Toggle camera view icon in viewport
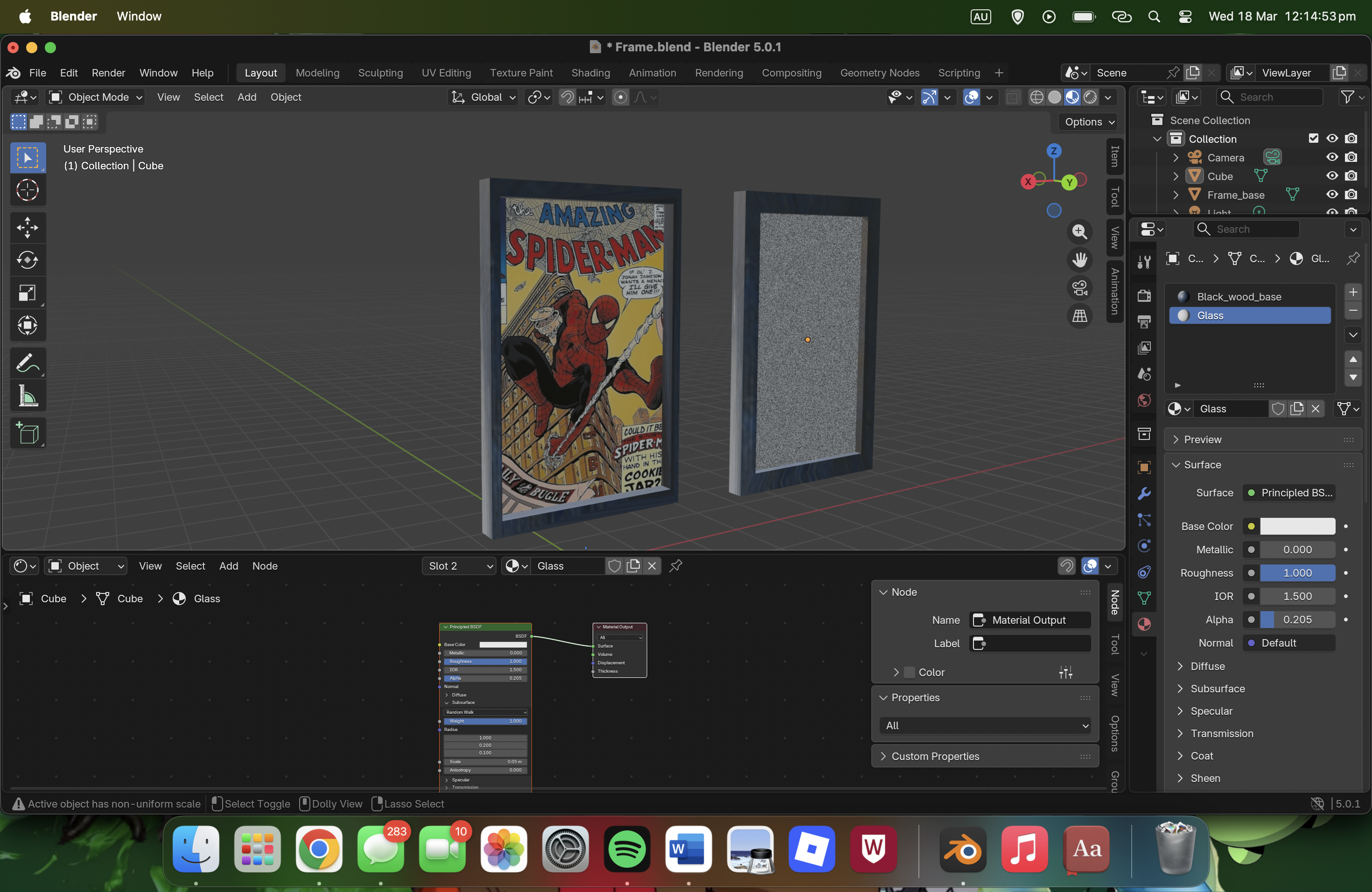The width and height of the screenshot is (1372, 892). [x=1079, y=287]
